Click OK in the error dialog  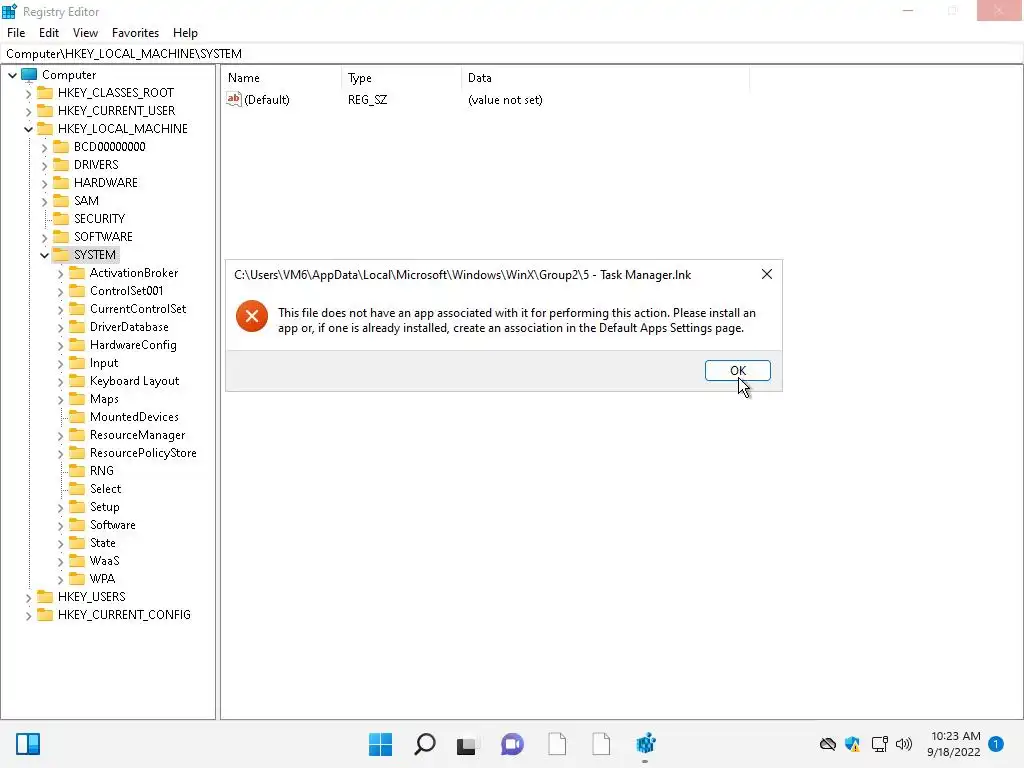(737, 370)
